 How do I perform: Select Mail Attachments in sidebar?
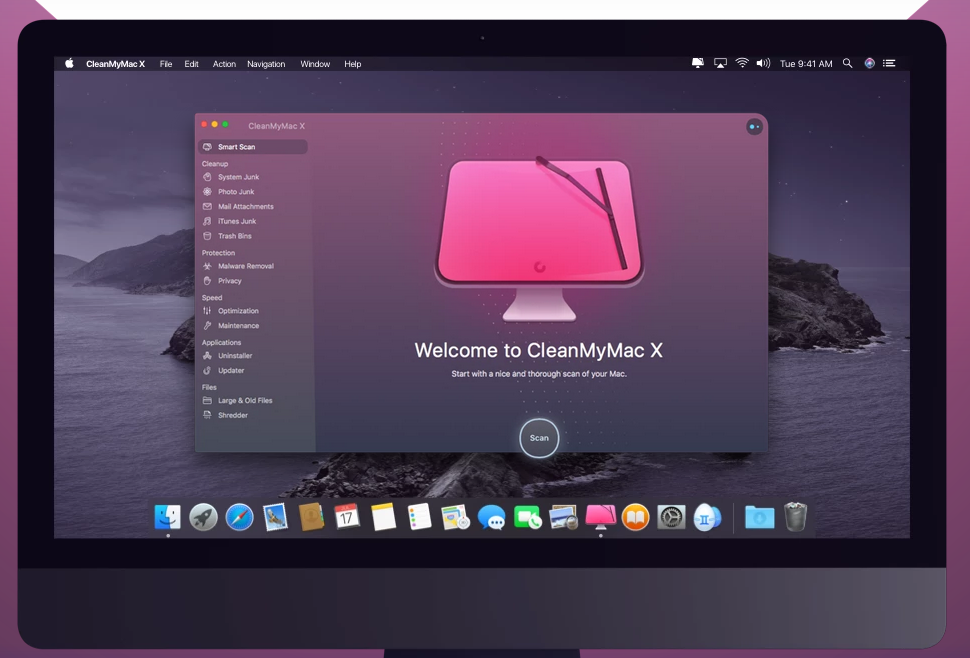[244, 207]
